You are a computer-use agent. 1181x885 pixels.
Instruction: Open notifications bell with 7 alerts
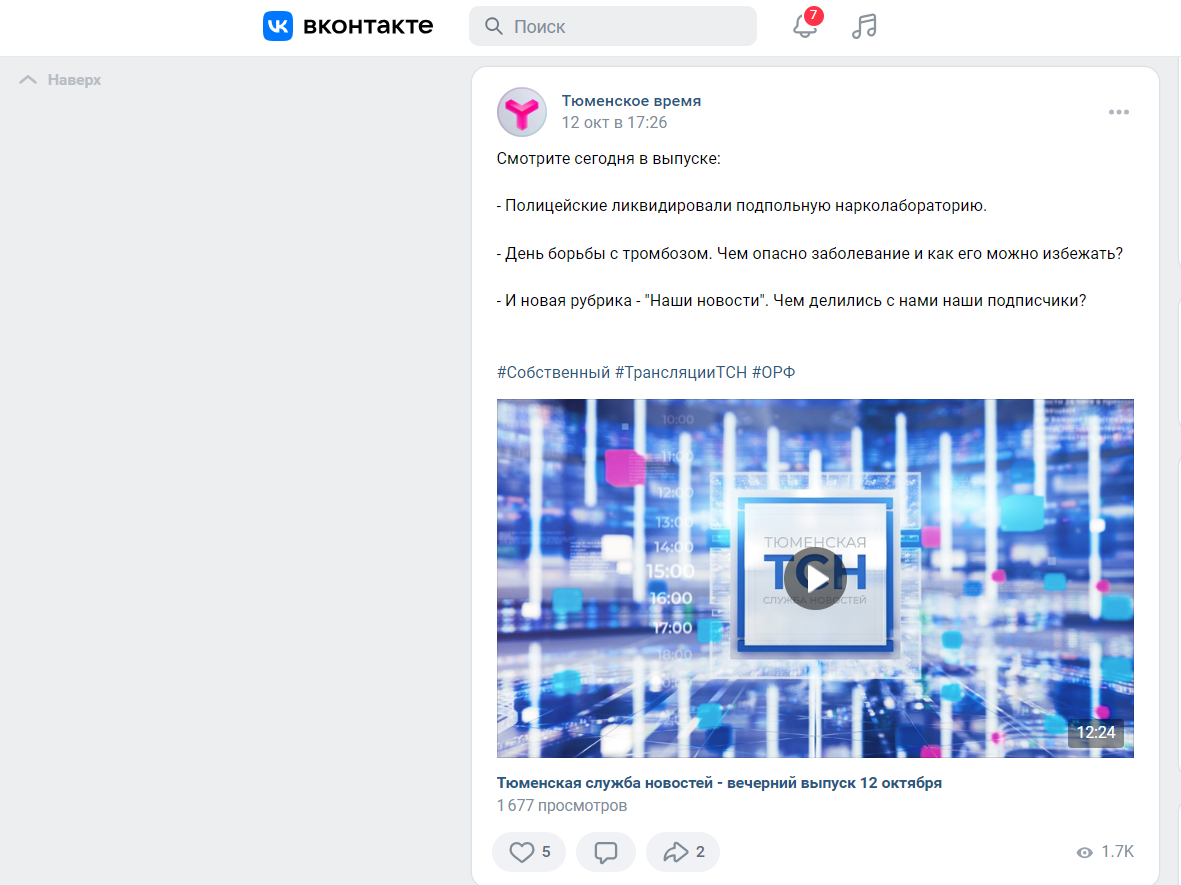tap(805, 26)
